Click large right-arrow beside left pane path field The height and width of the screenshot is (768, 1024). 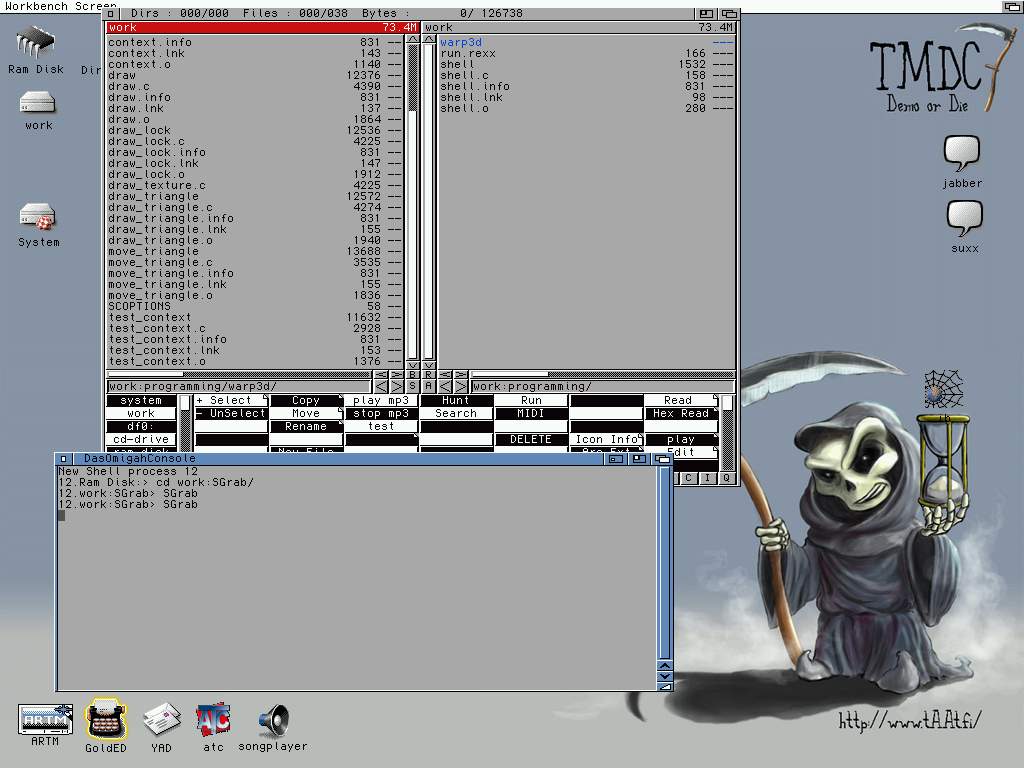tap(396, 386)
